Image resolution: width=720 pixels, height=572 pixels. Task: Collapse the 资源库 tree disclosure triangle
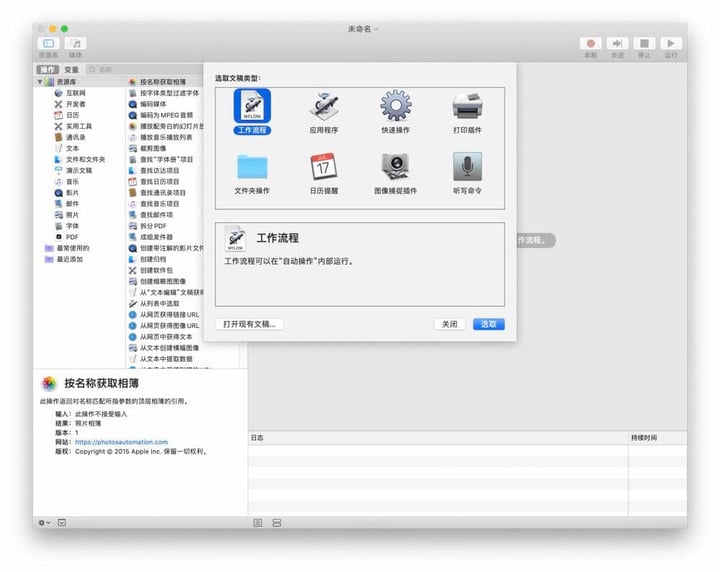[40, 81]
